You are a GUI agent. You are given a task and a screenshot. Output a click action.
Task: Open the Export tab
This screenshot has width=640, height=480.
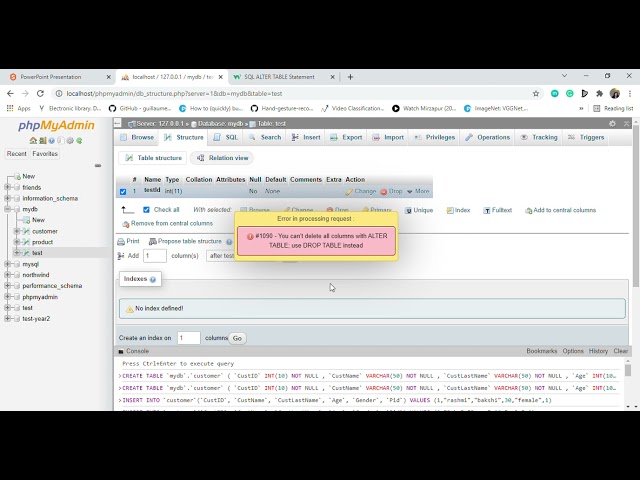(346, 138)
